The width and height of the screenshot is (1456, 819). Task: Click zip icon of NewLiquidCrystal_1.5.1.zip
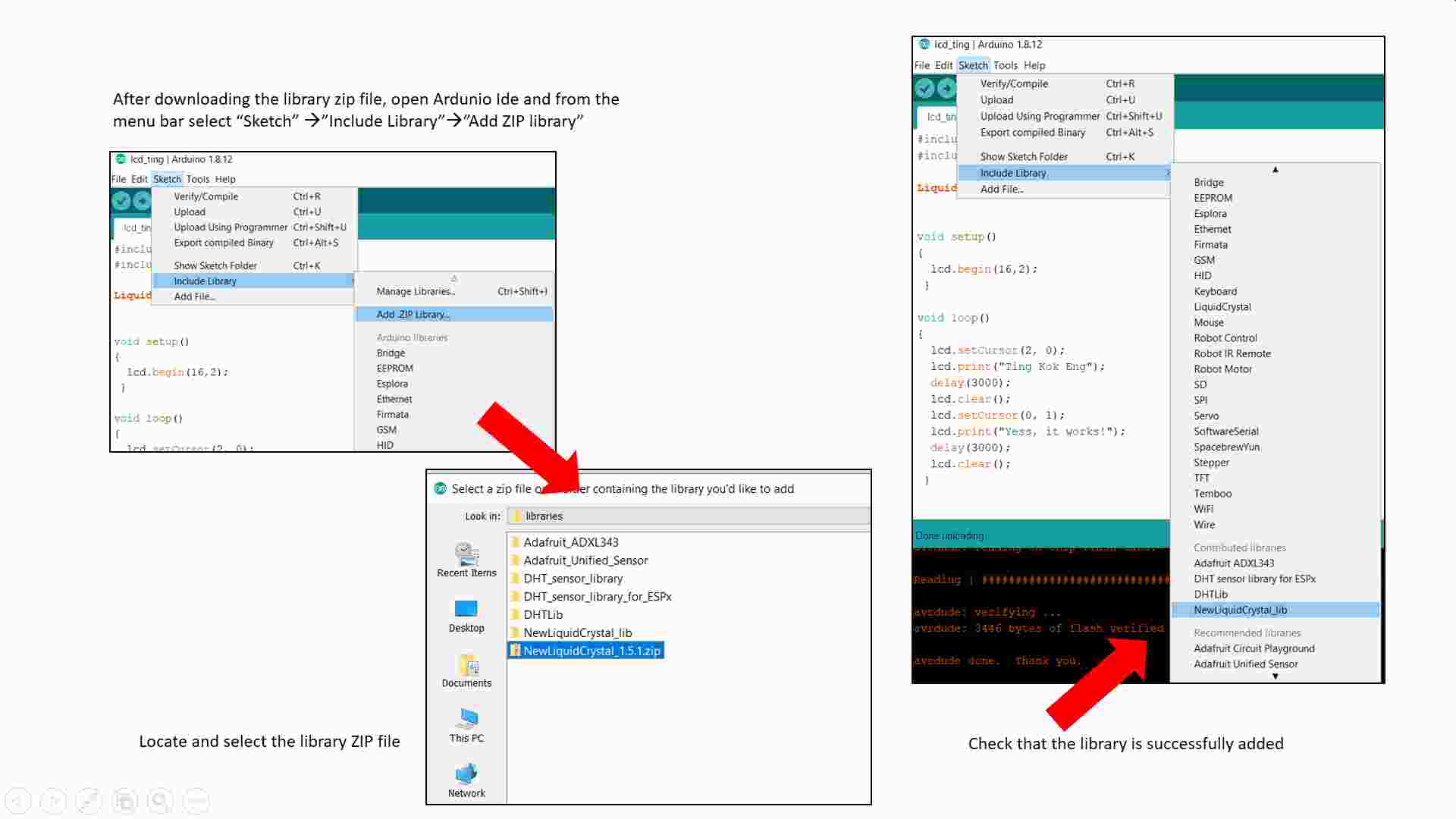(x=515, y=651)
